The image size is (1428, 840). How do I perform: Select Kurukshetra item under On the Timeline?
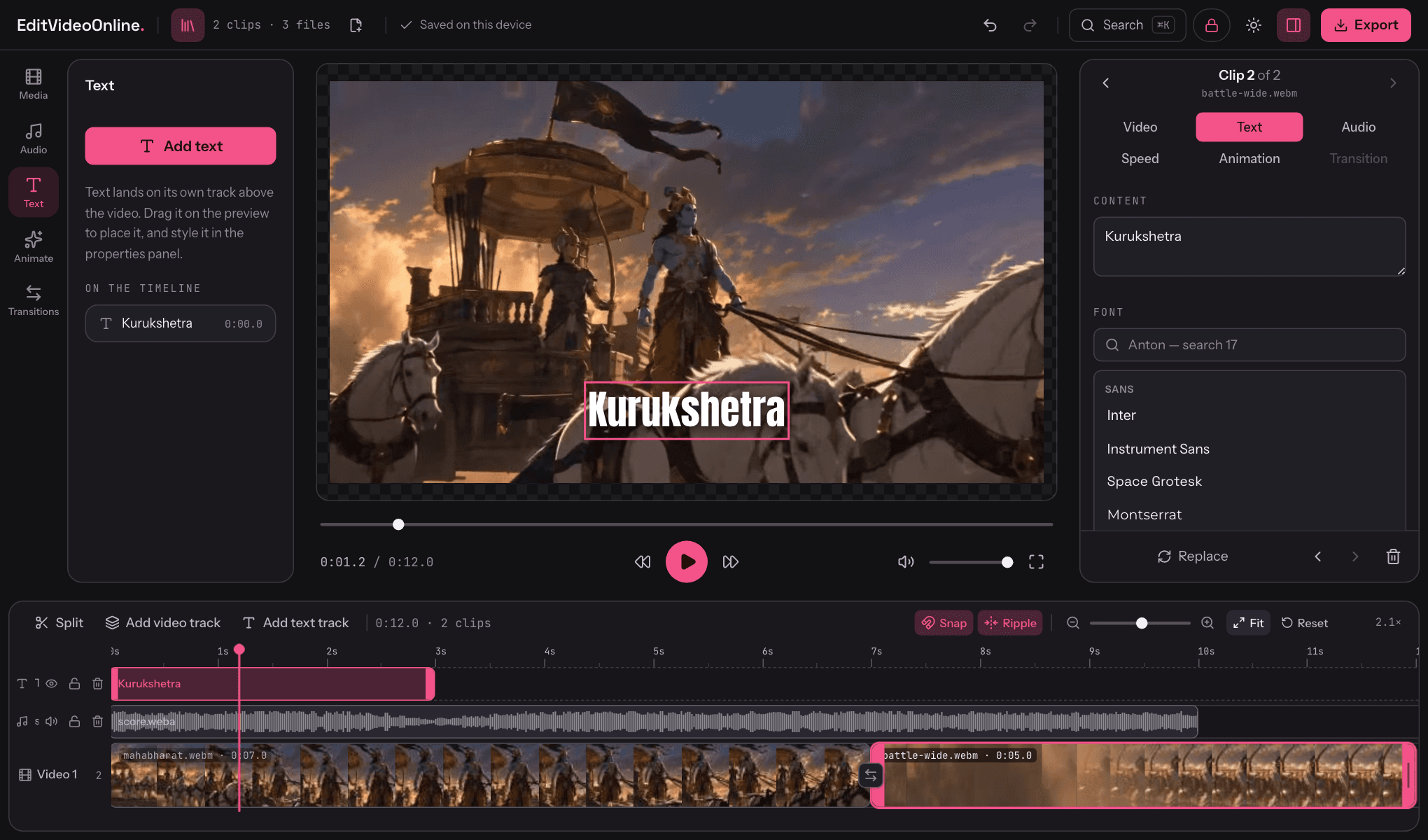click(181, 323)
